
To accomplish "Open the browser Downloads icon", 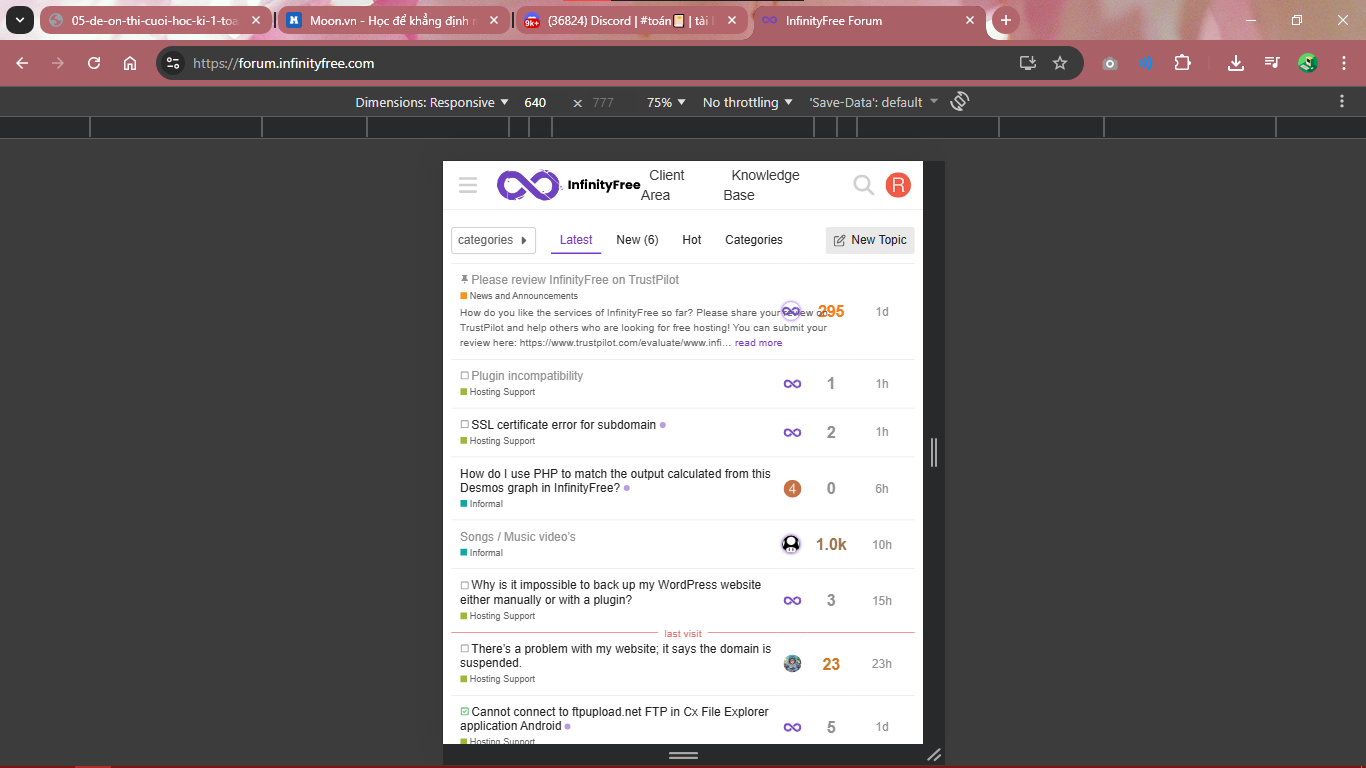I will click(1236, 63).
